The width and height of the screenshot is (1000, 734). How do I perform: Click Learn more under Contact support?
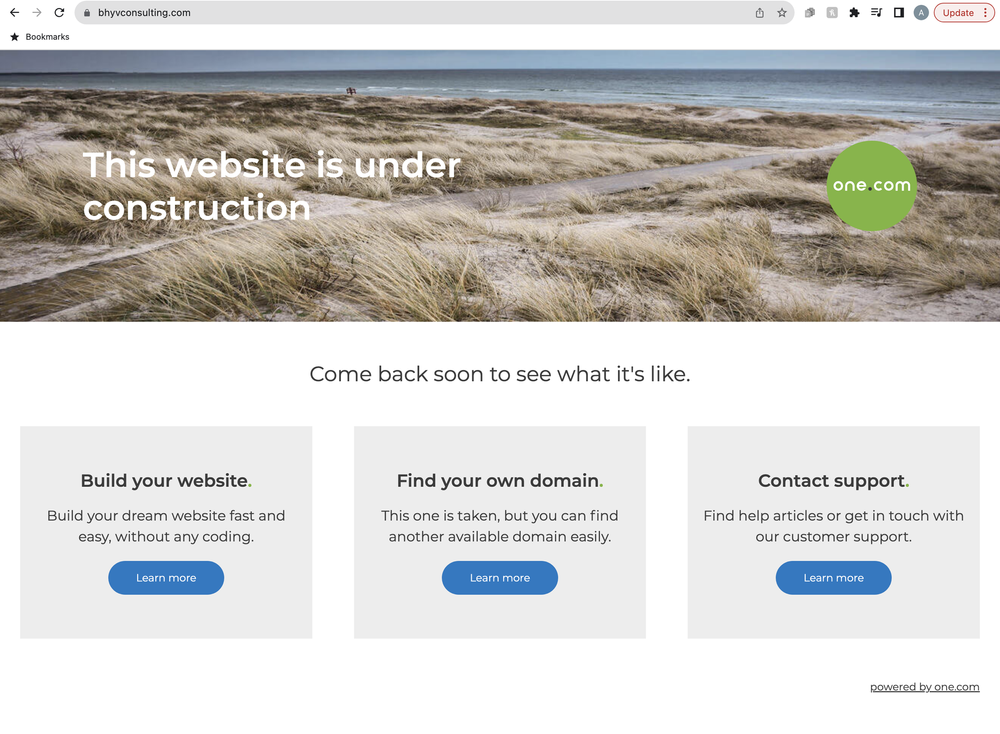(x=834, y=578)
